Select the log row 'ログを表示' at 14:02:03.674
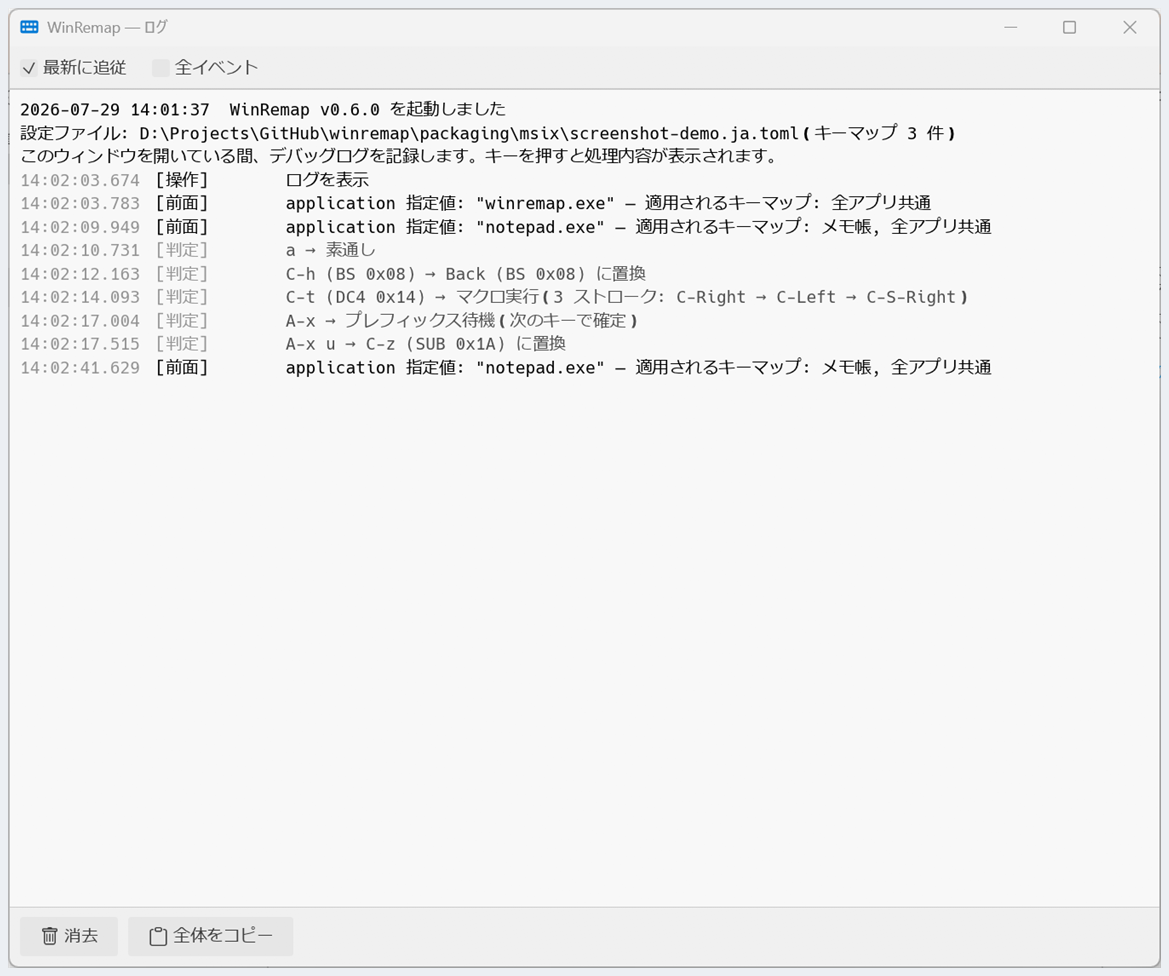Image resolution: width=1169 pixels, height=976 pixels. pyautogui.click(x=195, y=180)
